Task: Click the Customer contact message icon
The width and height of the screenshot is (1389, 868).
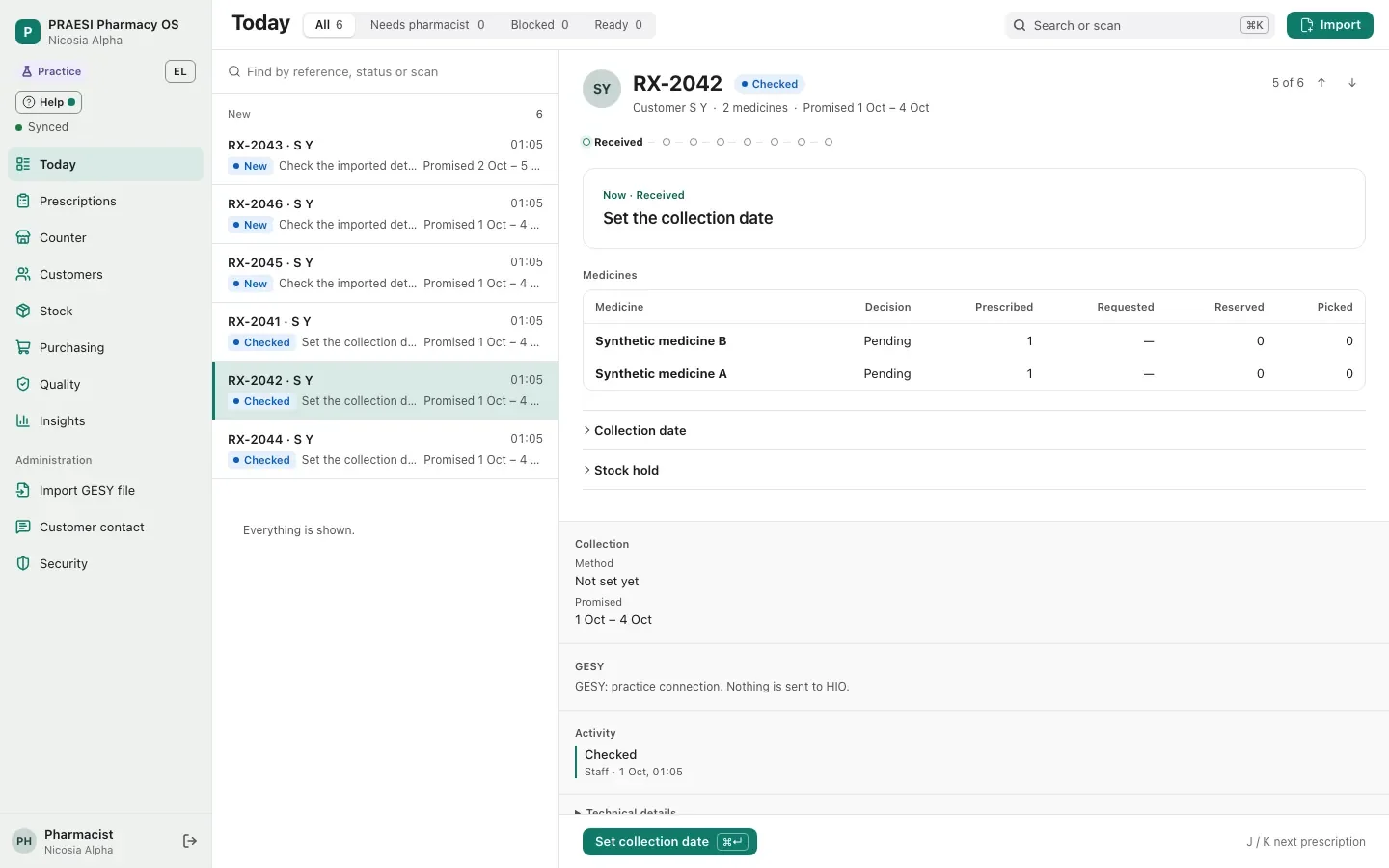Action: tap(23, 528)
